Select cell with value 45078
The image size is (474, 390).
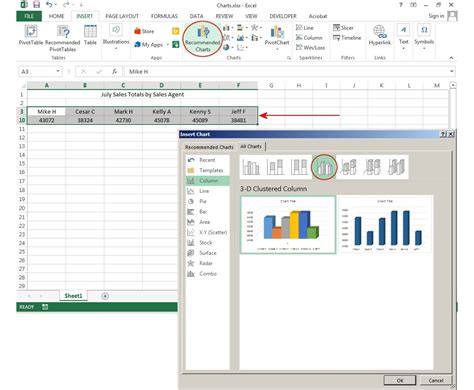click(x=162, y=120)
